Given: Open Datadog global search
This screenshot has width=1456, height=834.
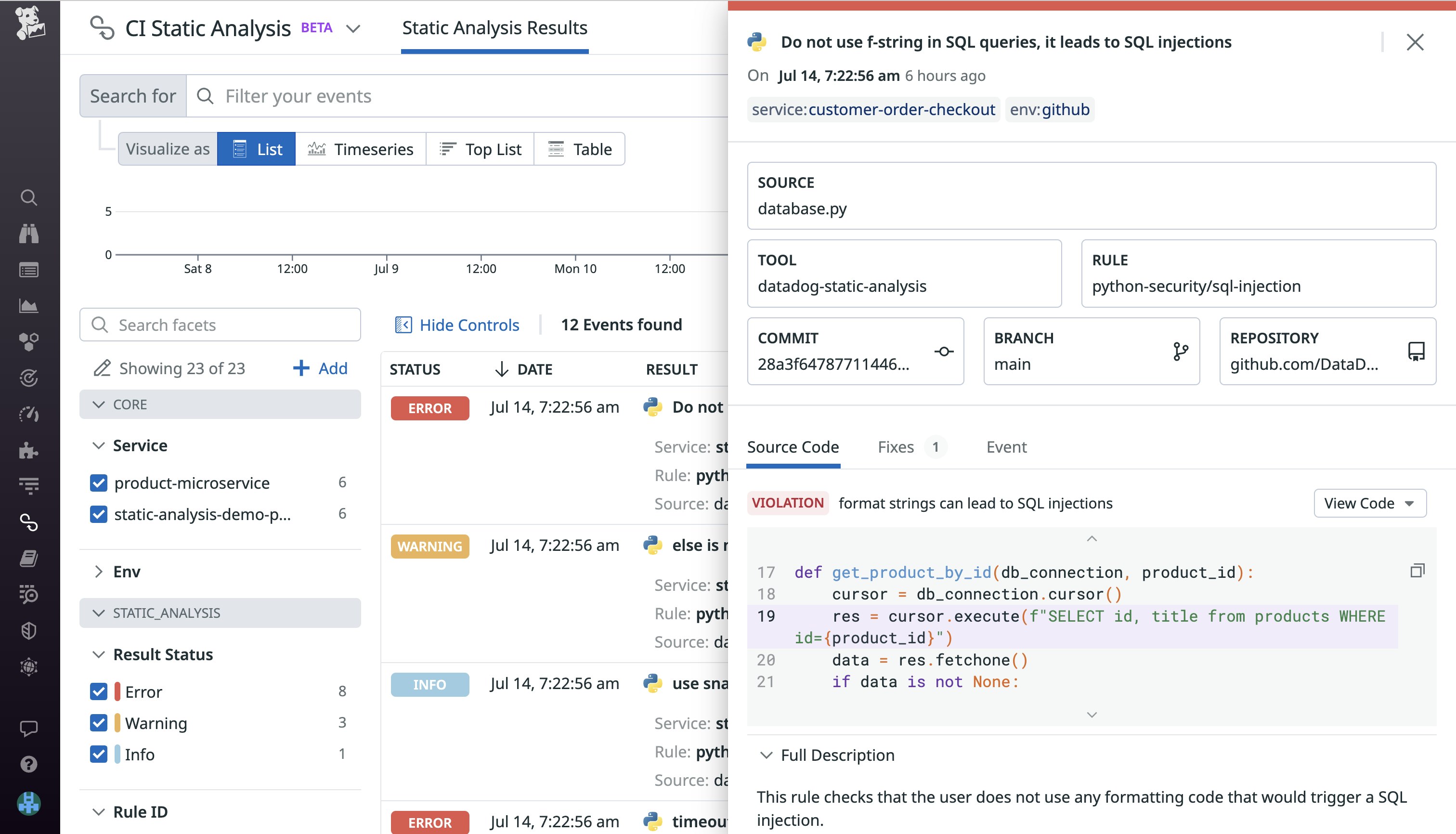Looking at the screenshot, I should [x=28, y=197].
